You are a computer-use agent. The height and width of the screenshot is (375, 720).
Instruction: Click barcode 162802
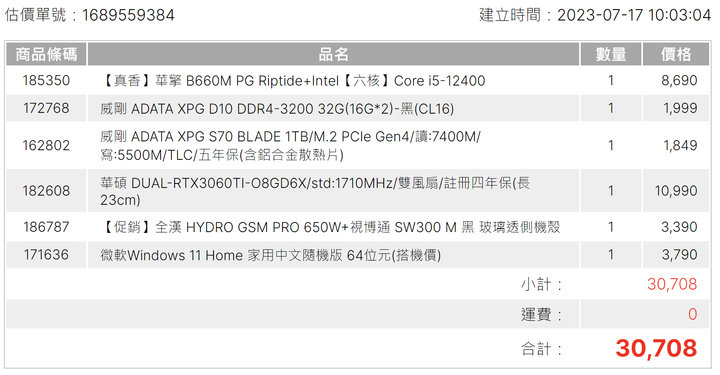pos(46,146)
